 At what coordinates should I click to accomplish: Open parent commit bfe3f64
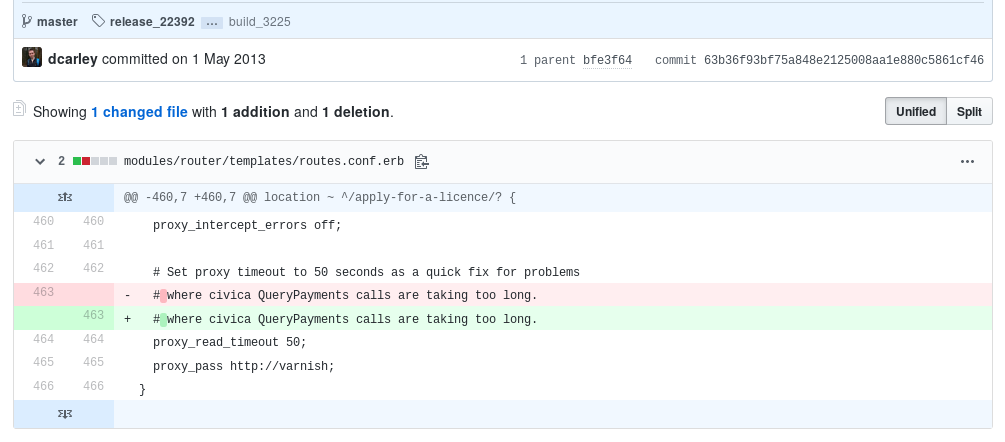(x=607, y=60)
